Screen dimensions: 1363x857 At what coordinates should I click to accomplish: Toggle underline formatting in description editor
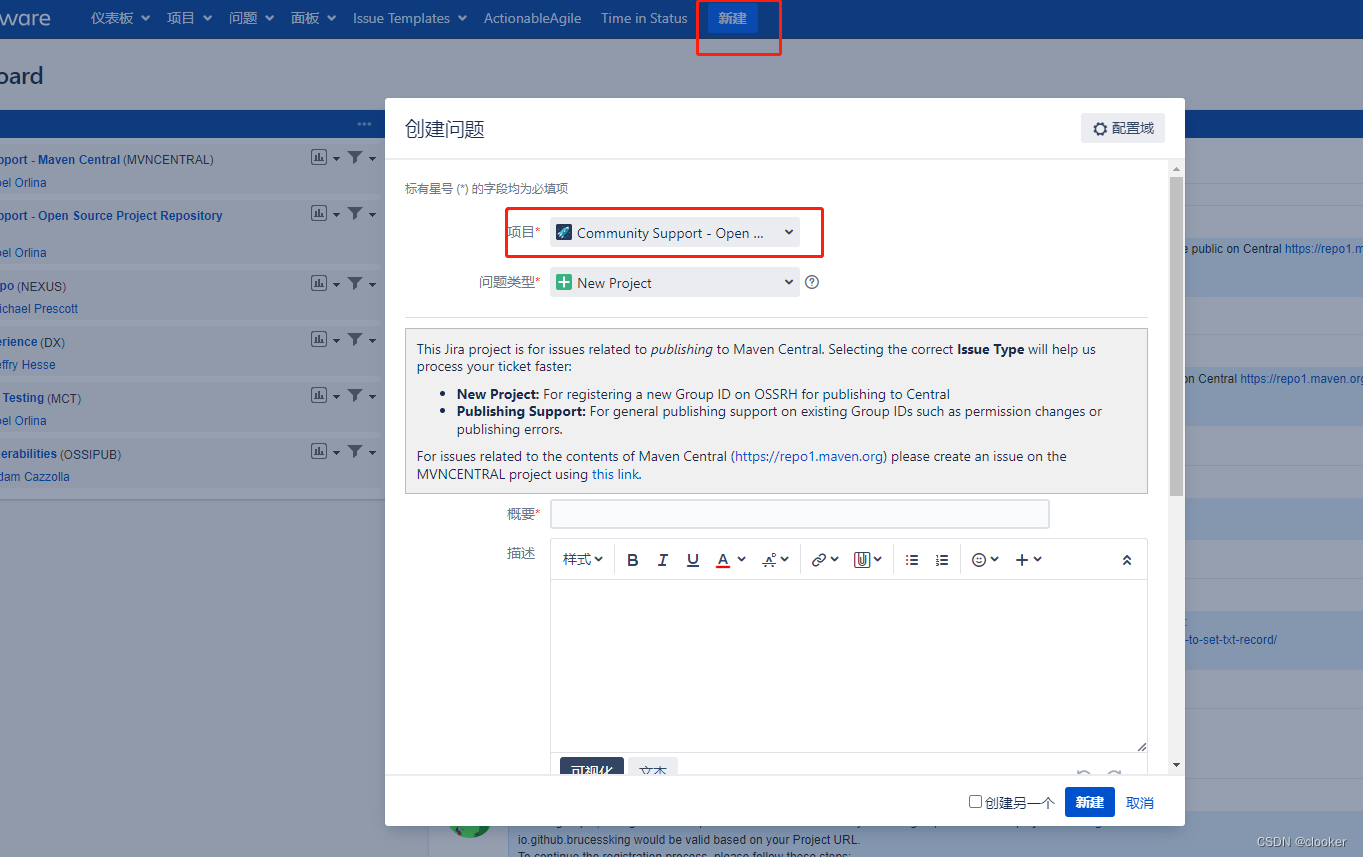click(x=693, y=560)
